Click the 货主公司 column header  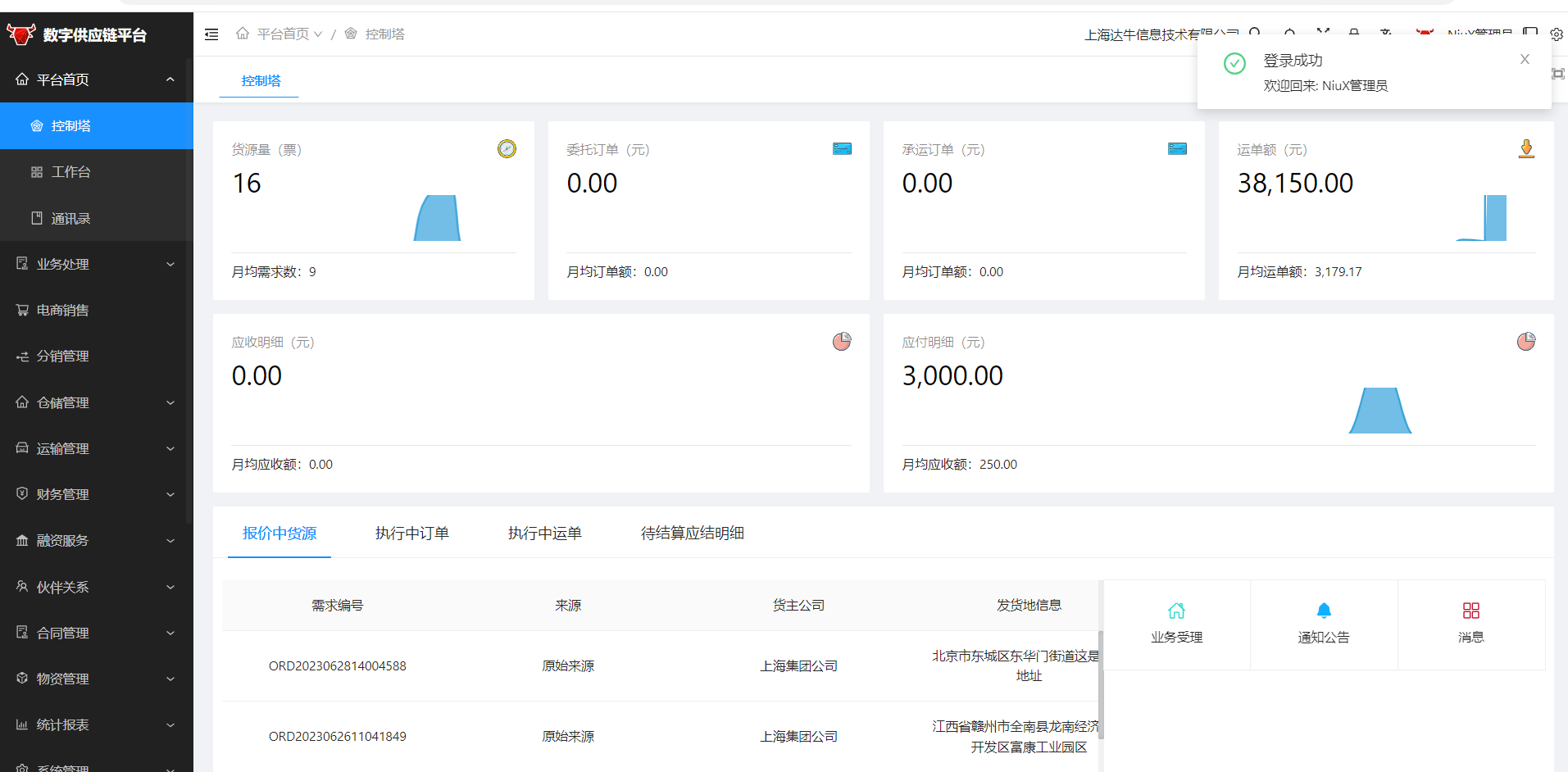pyautogui.click(x=799, y=606)
